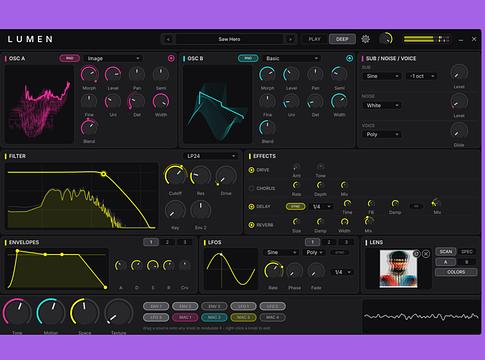The height and width of the screenshot is (360, 485).
Task: Click the OSC A Morph knob
Action: pyautogui.click(x=89, y=74)
